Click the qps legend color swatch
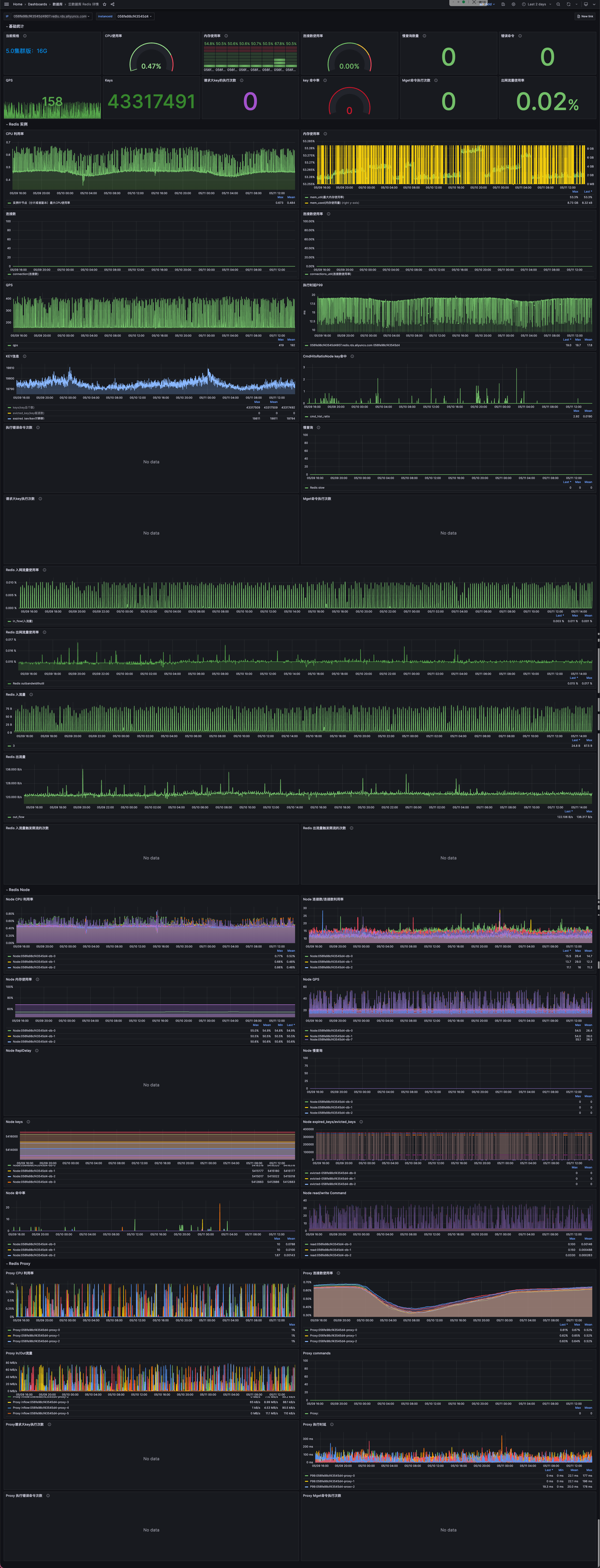Image resolution: width=600 pixels, height=1568 pixels. [9, 345]
